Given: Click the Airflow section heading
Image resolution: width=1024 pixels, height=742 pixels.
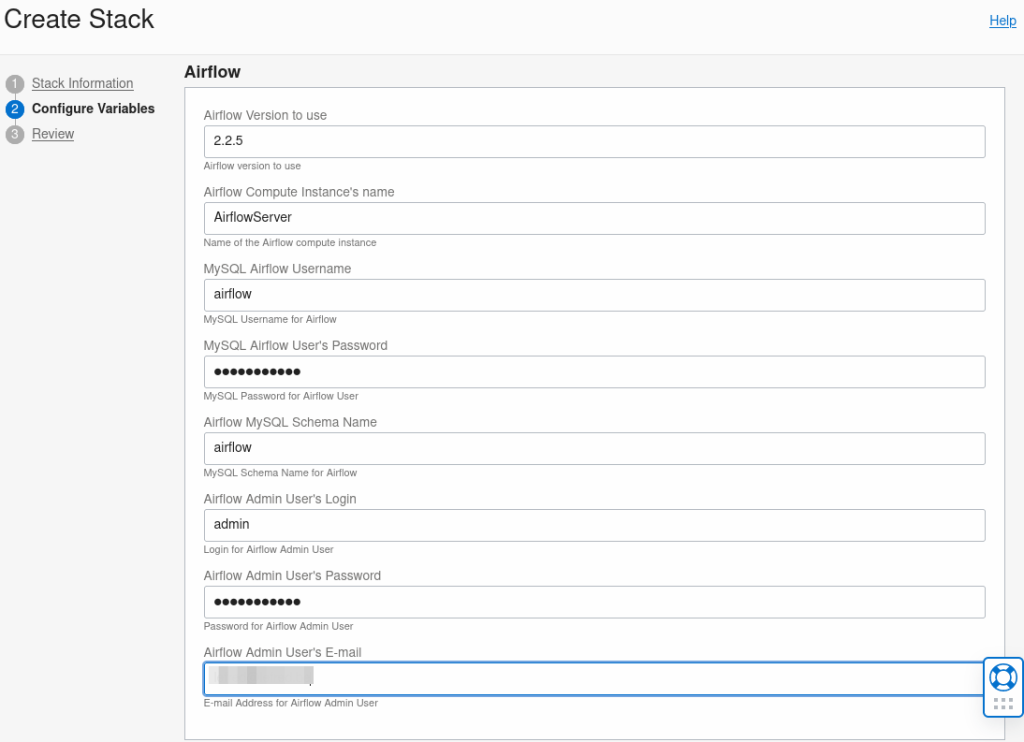Looking at the screenshot, I should (x=212, y=72).
